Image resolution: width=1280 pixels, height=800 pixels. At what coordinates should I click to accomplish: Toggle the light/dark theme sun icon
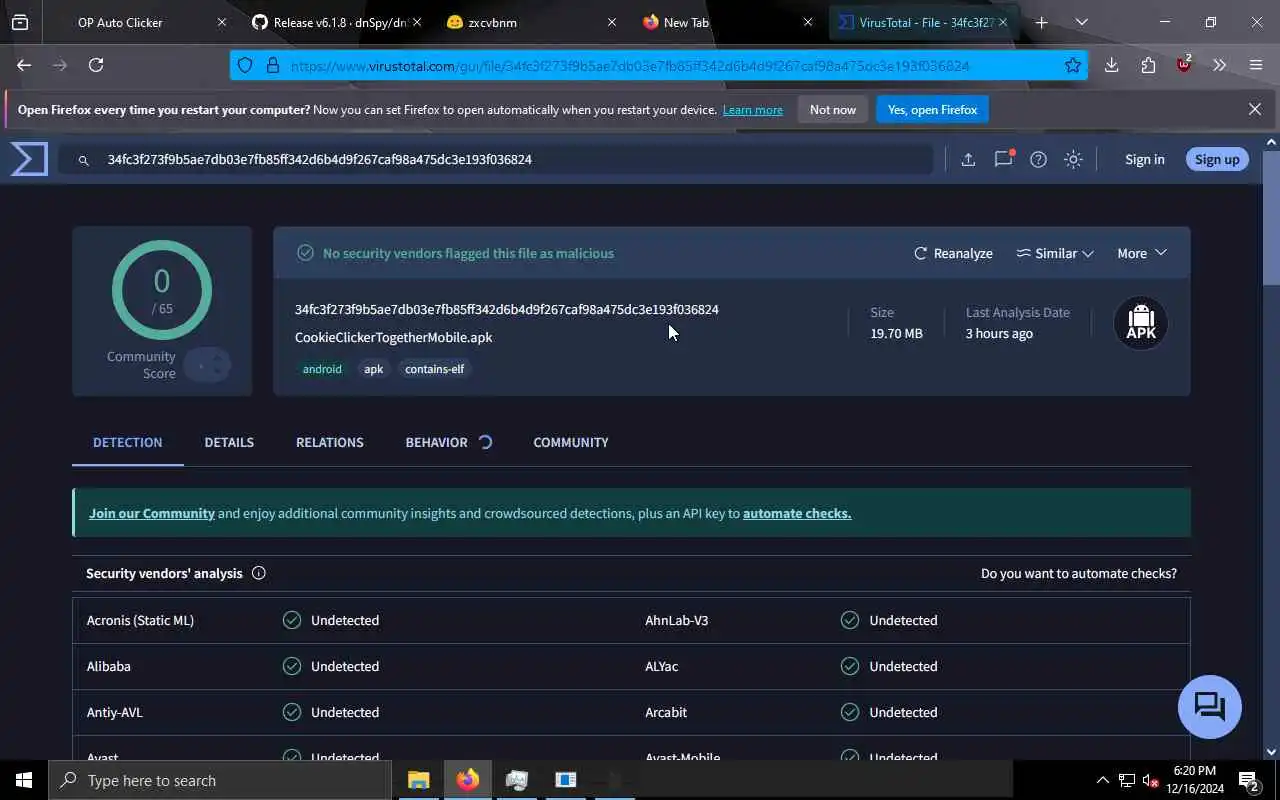coord(1073,159)
